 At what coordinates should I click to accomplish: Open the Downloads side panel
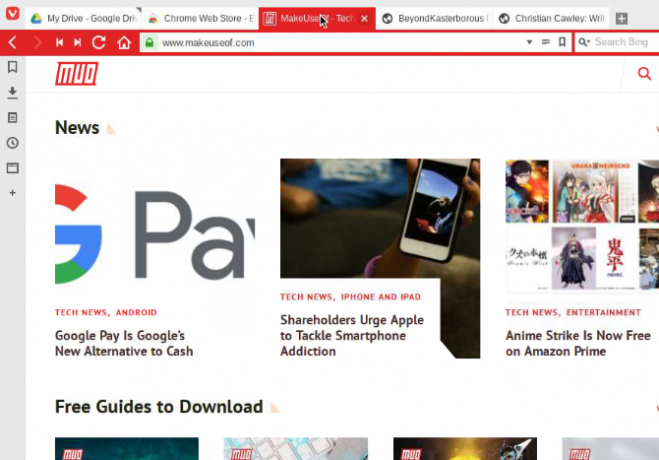click(x=13, y=92)
